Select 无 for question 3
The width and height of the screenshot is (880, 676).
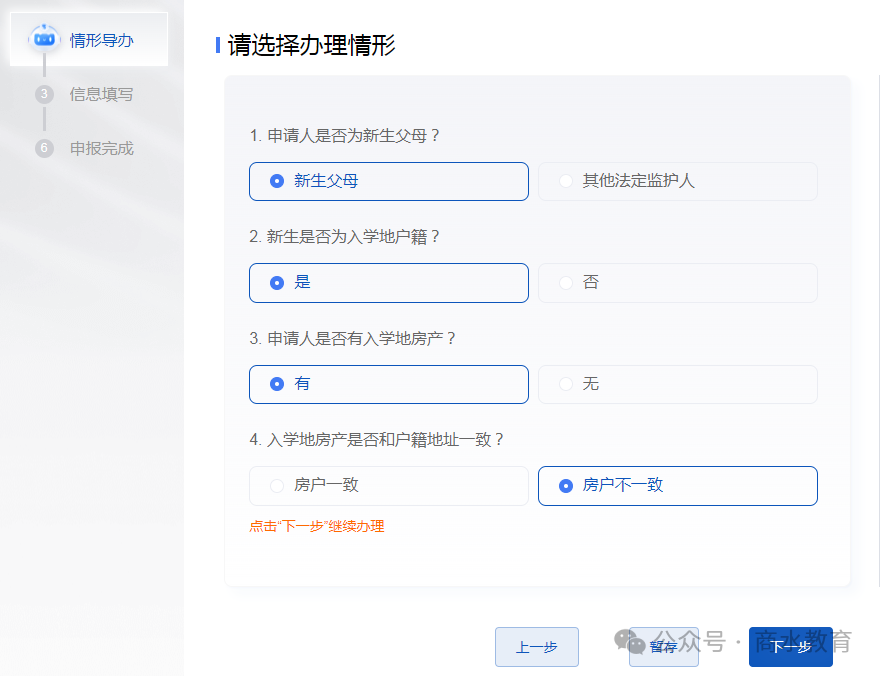677,384
